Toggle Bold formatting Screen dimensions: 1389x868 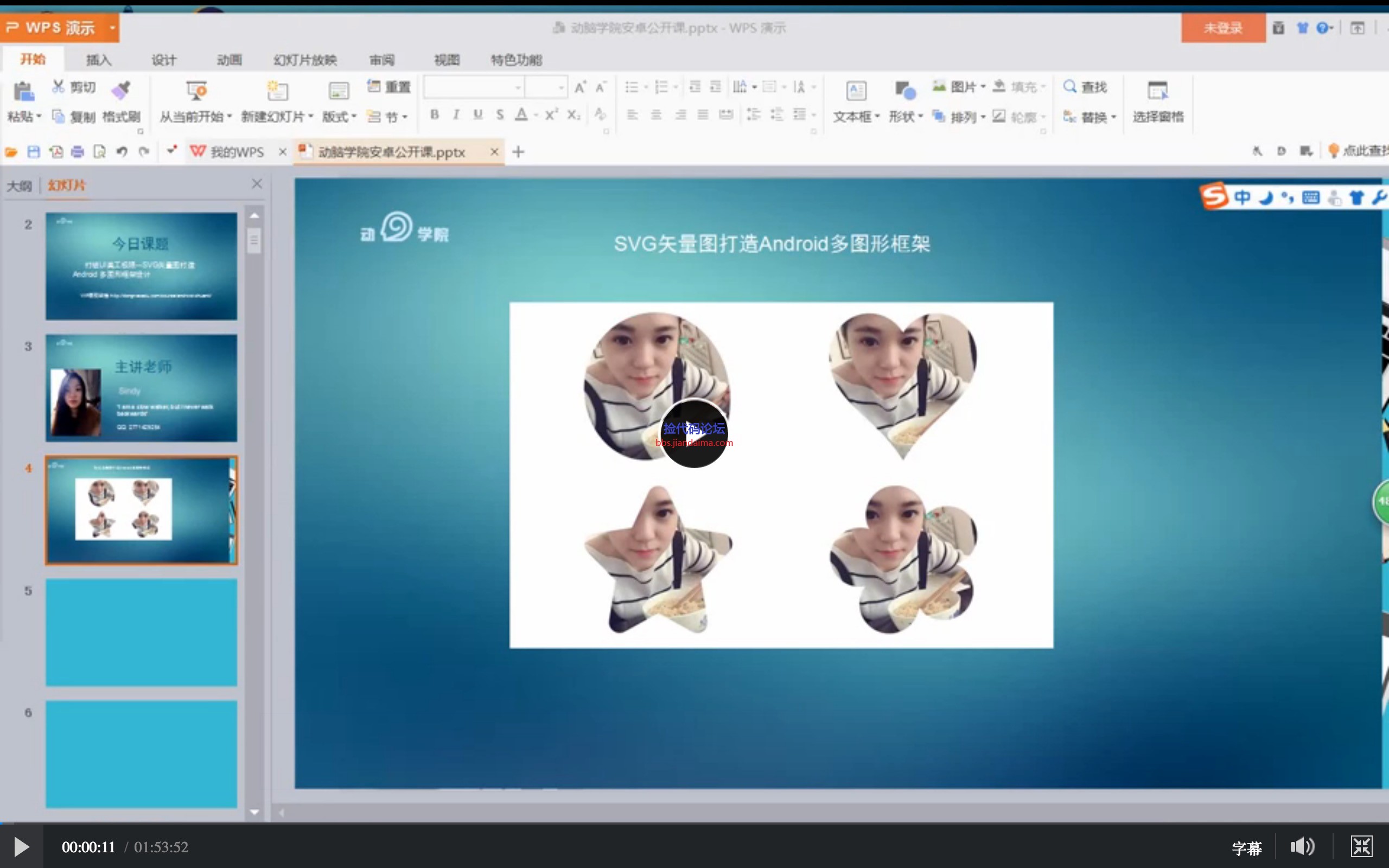435,115
